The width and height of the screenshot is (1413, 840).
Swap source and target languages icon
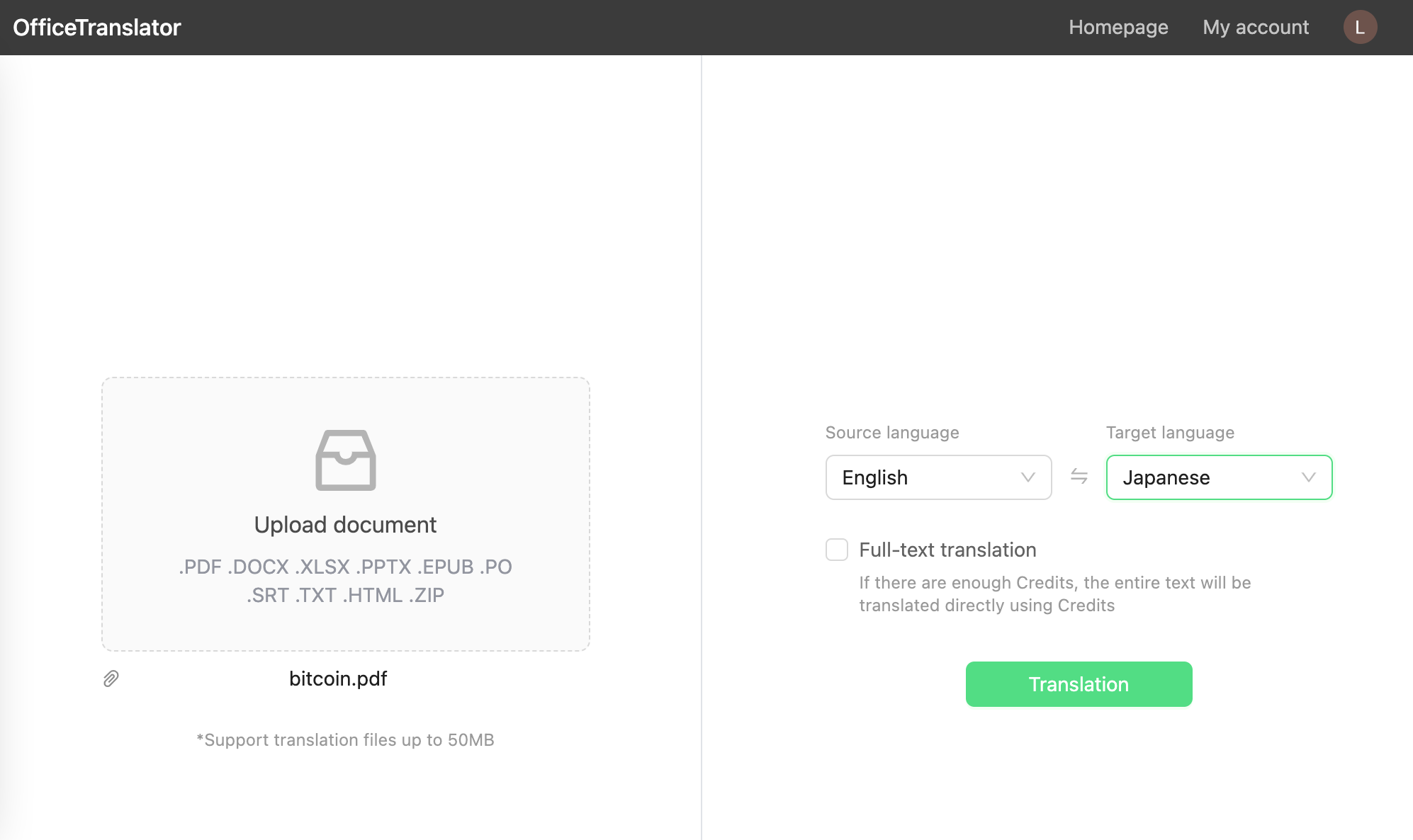(x=1079, y=477)
